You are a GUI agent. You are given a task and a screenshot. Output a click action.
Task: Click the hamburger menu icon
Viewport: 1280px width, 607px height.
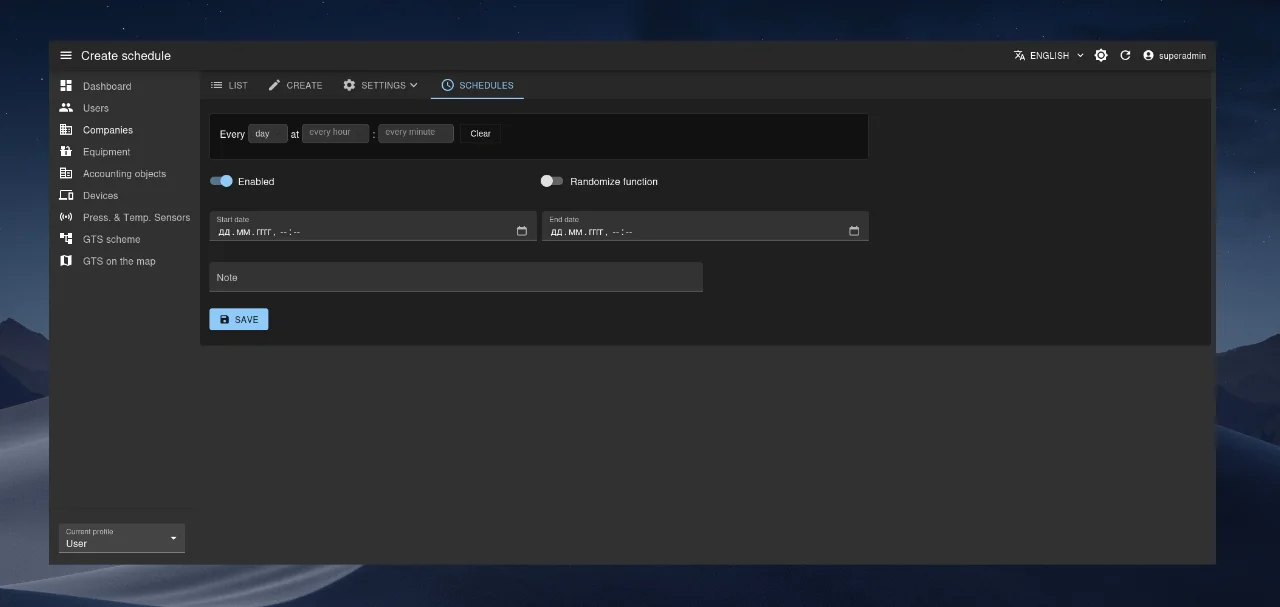66,56
